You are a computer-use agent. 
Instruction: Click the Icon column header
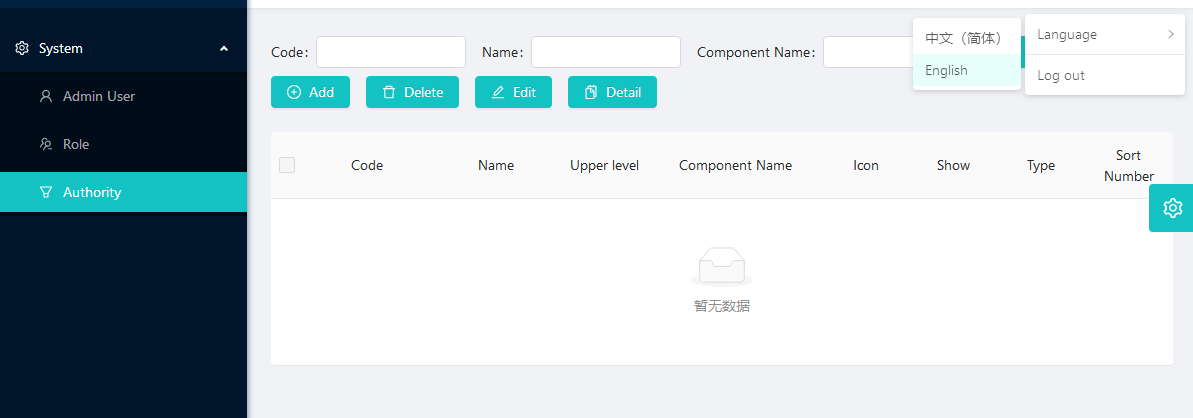click(866, 165)
